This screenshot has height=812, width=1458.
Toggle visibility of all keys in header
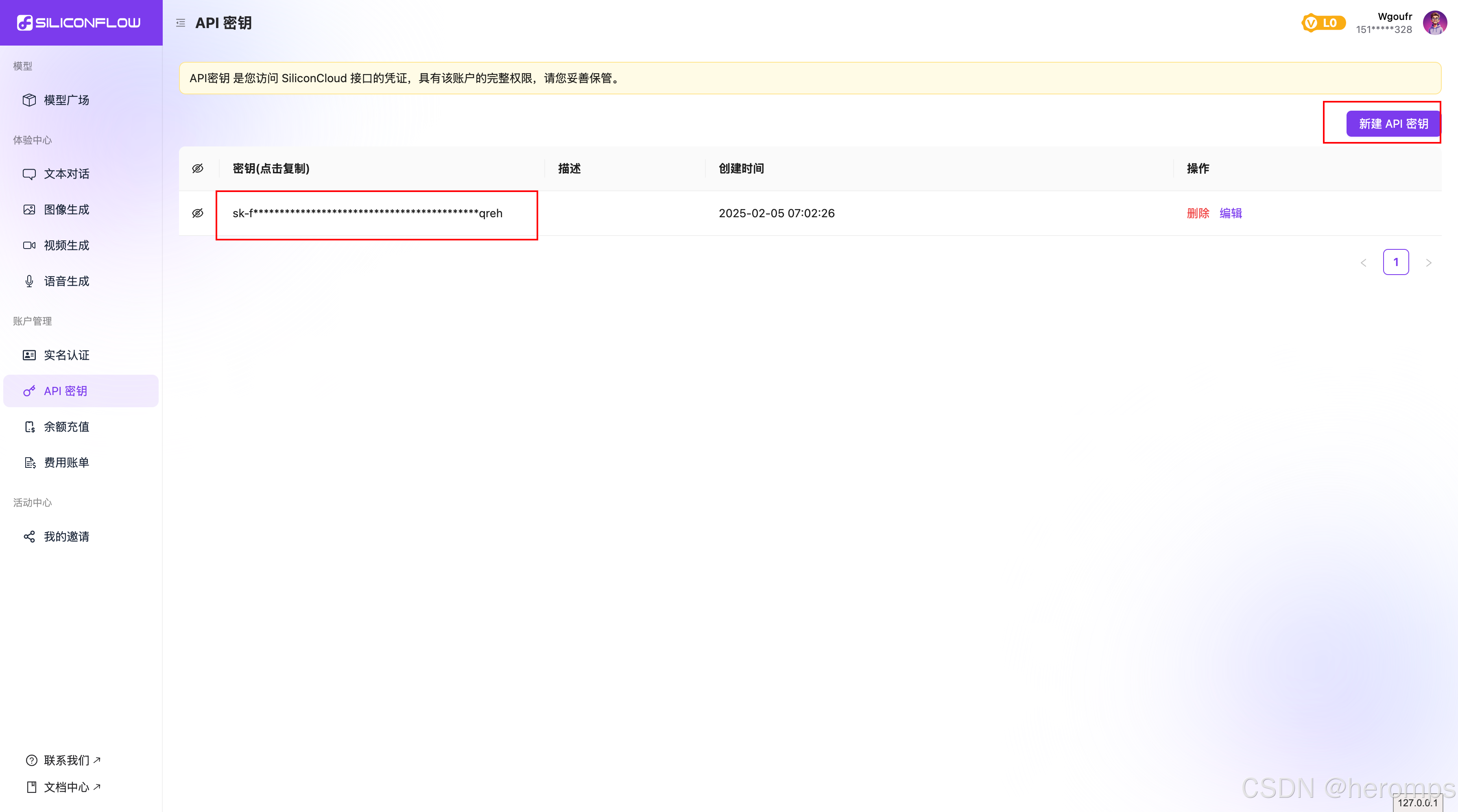pyautogui.click(x=198, y=169)
